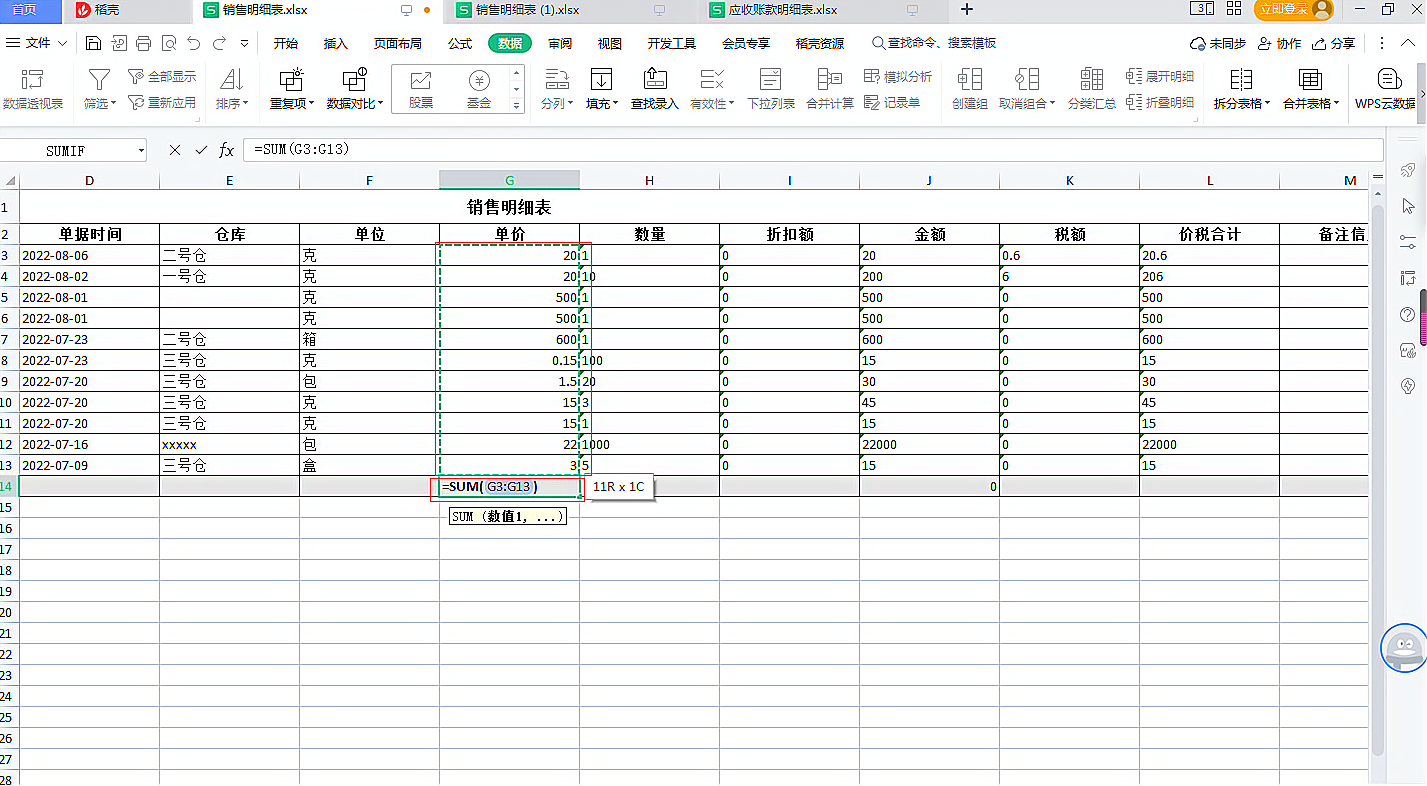Screen dimensions: 1427x786
Task: Click the 有效性 data validation icon
Action: tap(712, 80)
